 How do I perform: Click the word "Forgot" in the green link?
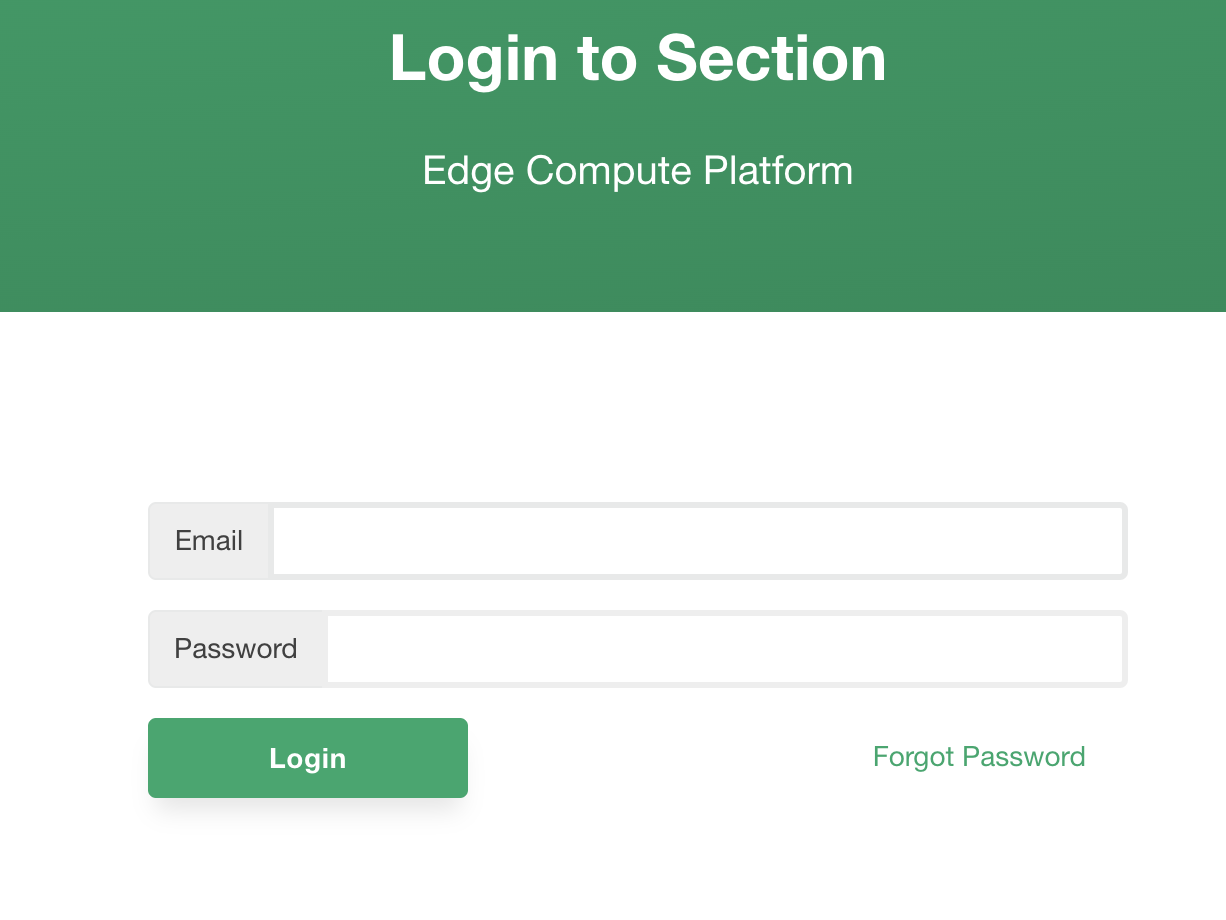click(914, 757)
